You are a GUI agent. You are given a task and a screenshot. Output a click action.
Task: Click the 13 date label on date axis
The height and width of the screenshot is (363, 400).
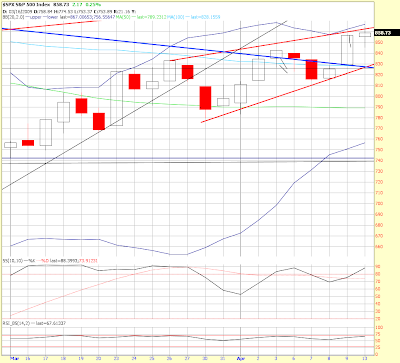tap(365, 359)
